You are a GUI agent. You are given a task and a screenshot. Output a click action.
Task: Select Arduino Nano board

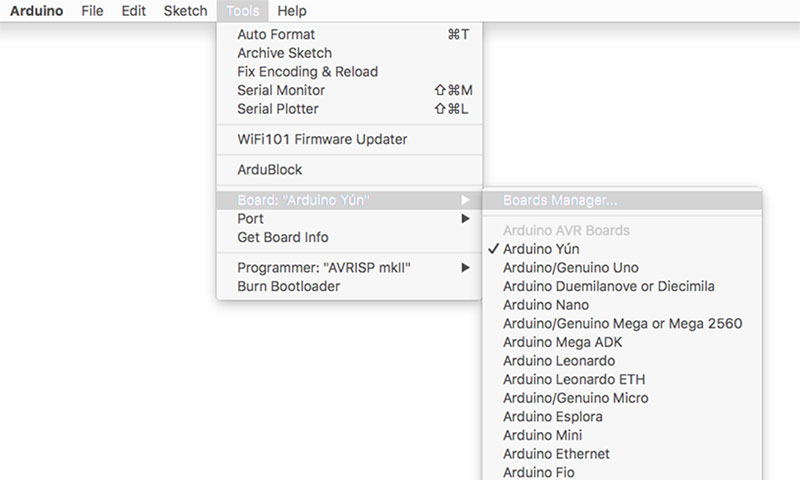pos(546,305)
